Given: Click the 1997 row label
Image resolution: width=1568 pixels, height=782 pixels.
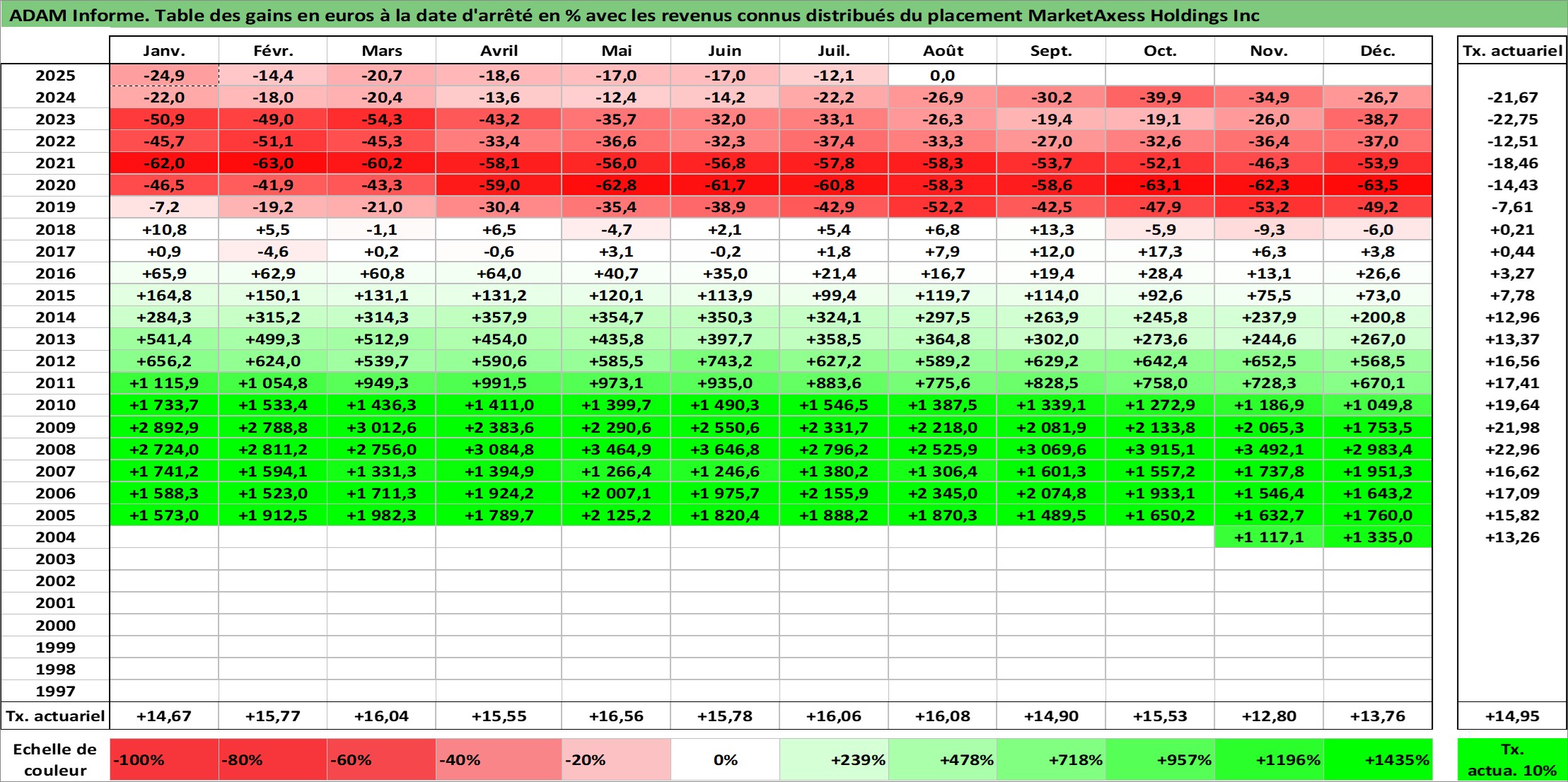Looking at the screenshot, I should (x=55, y=691).
